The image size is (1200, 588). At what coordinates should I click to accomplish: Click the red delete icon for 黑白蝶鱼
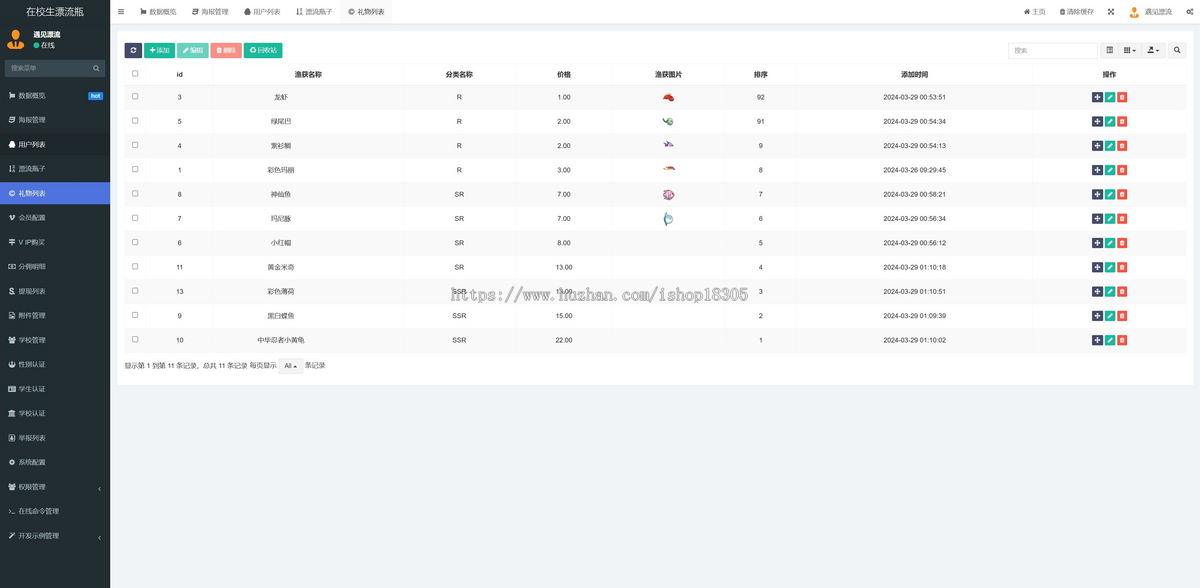[1122, 316]
